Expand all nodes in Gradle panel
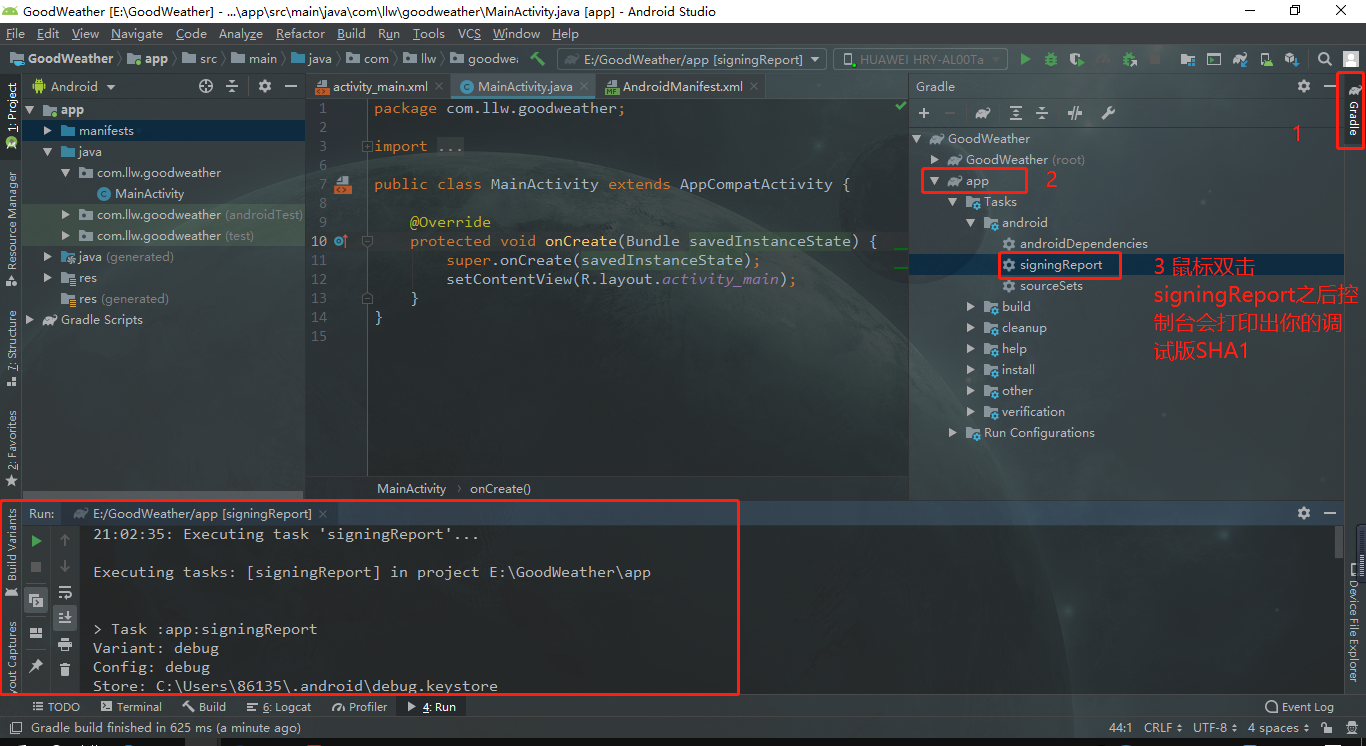The image size is (1366, 746). (1016, 113)
